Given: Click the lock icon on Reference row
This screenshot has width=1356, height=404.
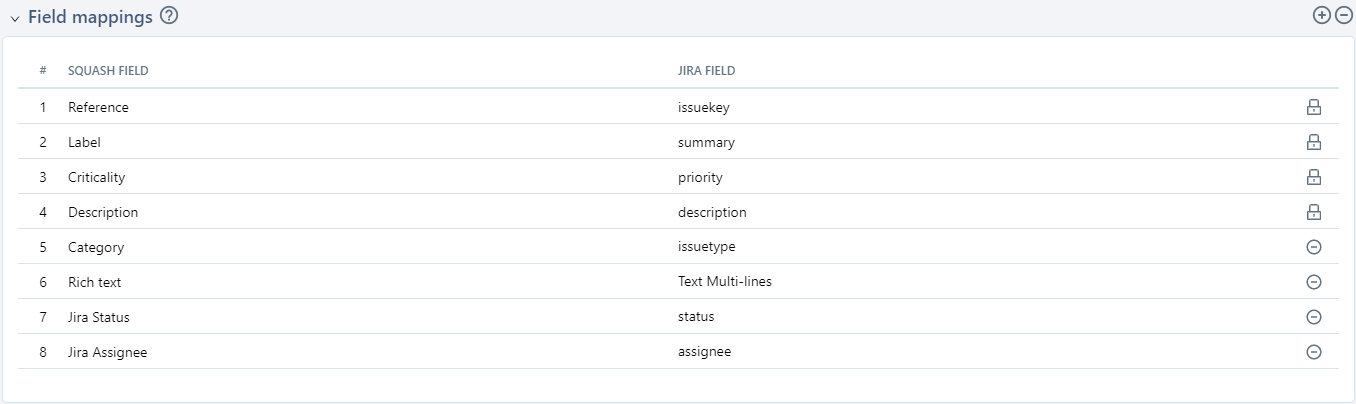Looking at the screenshot, I should [x=1314, y=107].
